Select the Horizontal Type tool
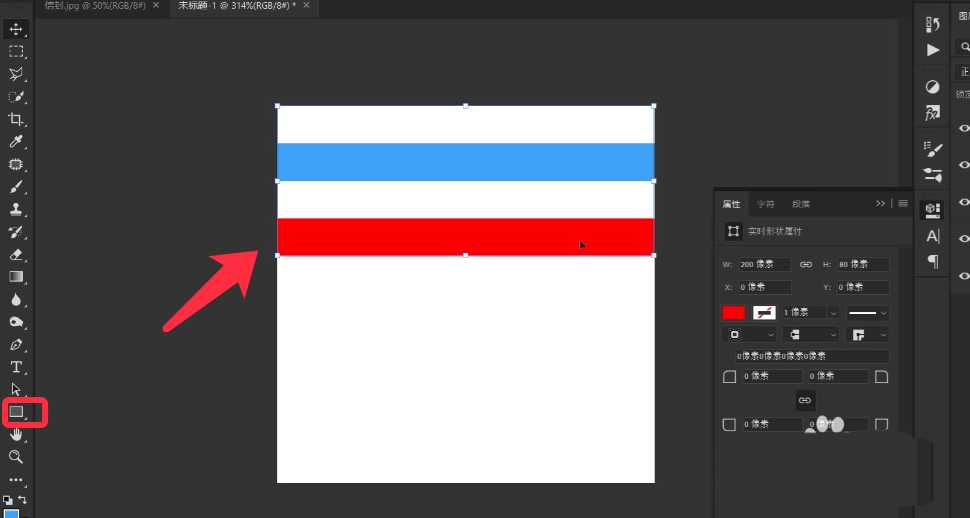 point(16,367)
